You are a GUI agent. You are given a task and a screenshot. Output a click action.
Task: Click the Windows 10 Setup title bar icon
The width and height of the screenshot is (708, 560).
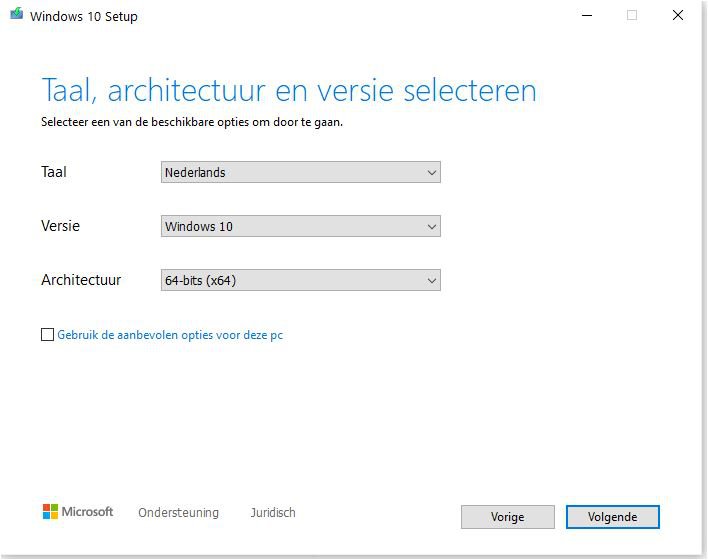[x=17, y=14]
